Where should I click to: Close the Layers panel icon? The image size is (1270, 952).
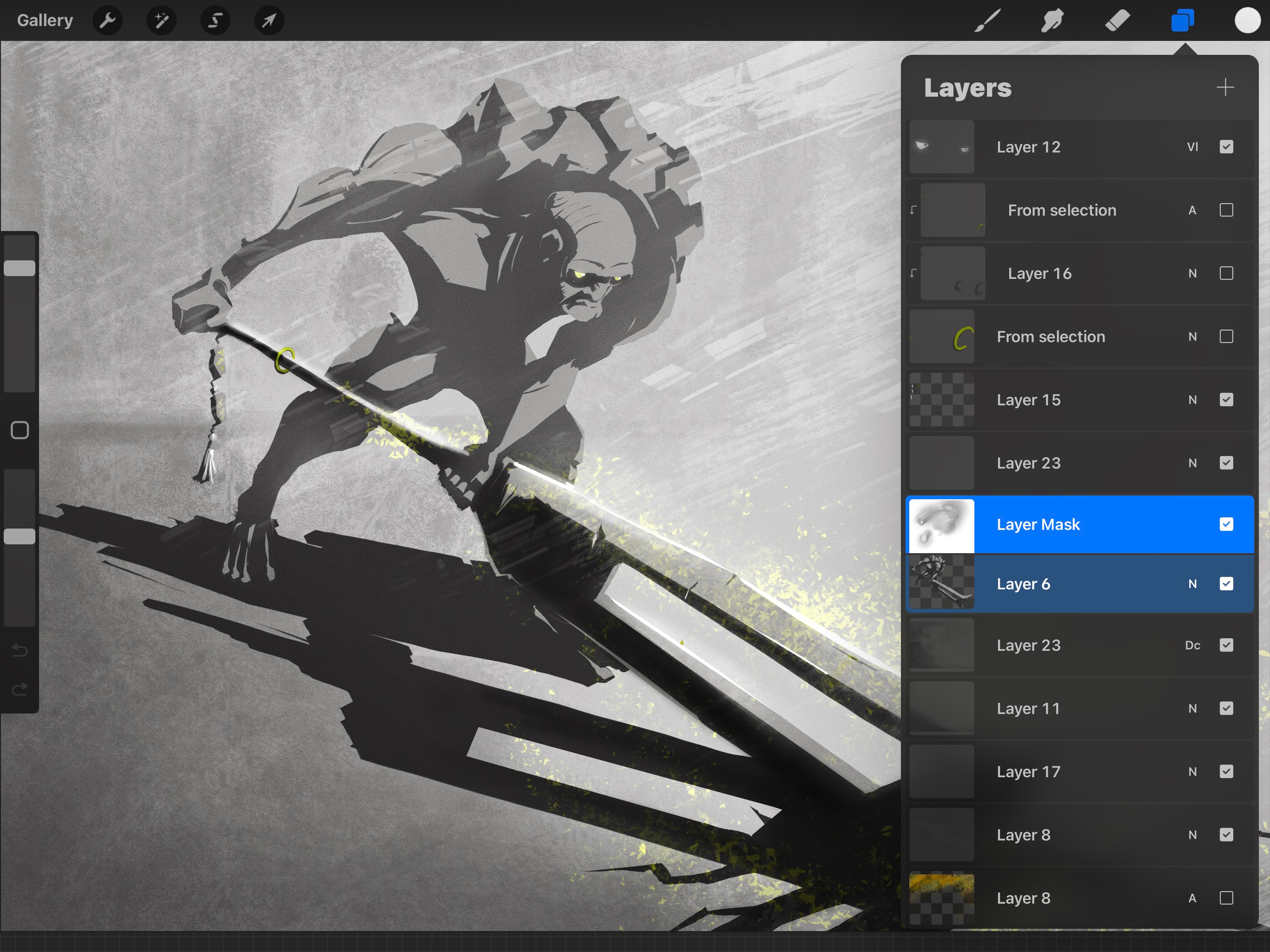1182,21
